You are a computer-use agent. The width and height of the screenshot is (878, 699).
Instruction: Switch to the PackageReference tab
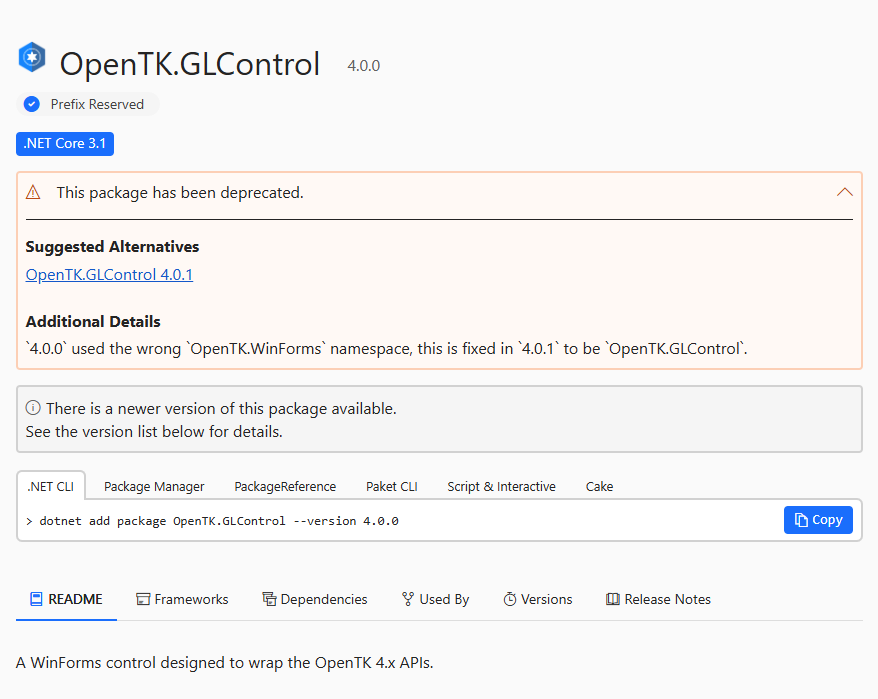coord(285,486)
